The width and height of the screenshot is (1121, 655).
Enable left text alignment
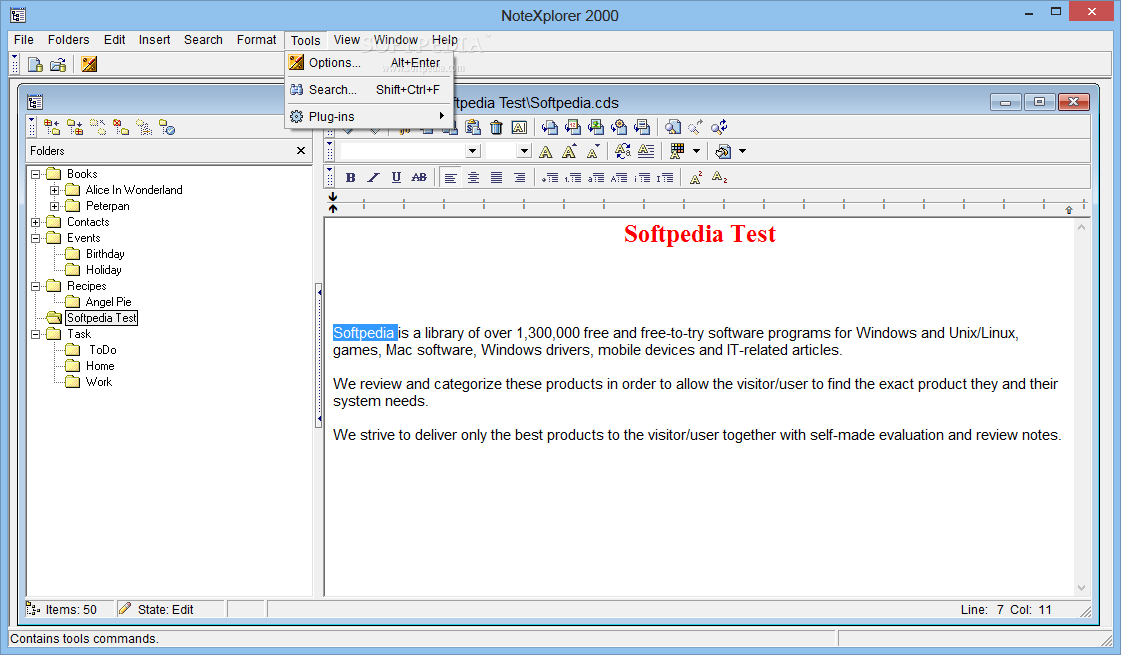click(x=450, y=177)
